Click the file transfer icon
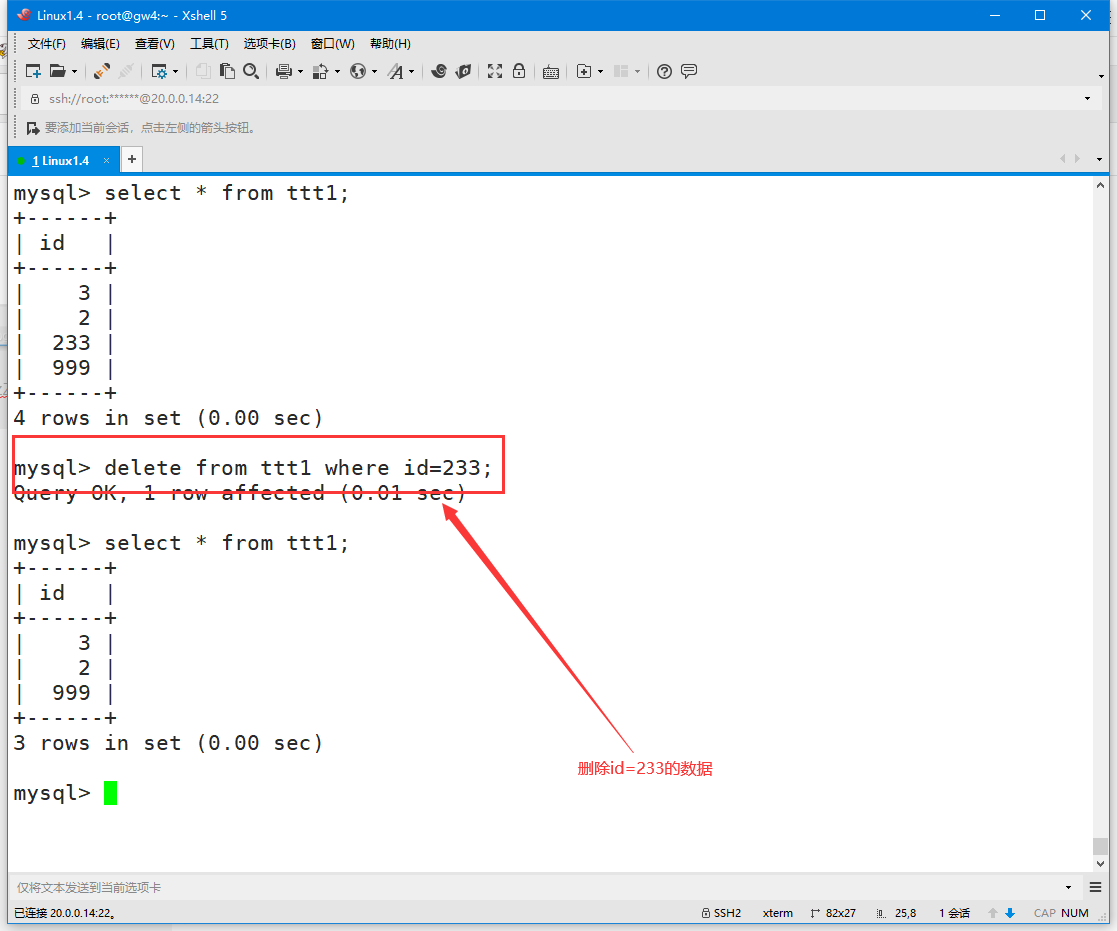 (x=321, y=71)
